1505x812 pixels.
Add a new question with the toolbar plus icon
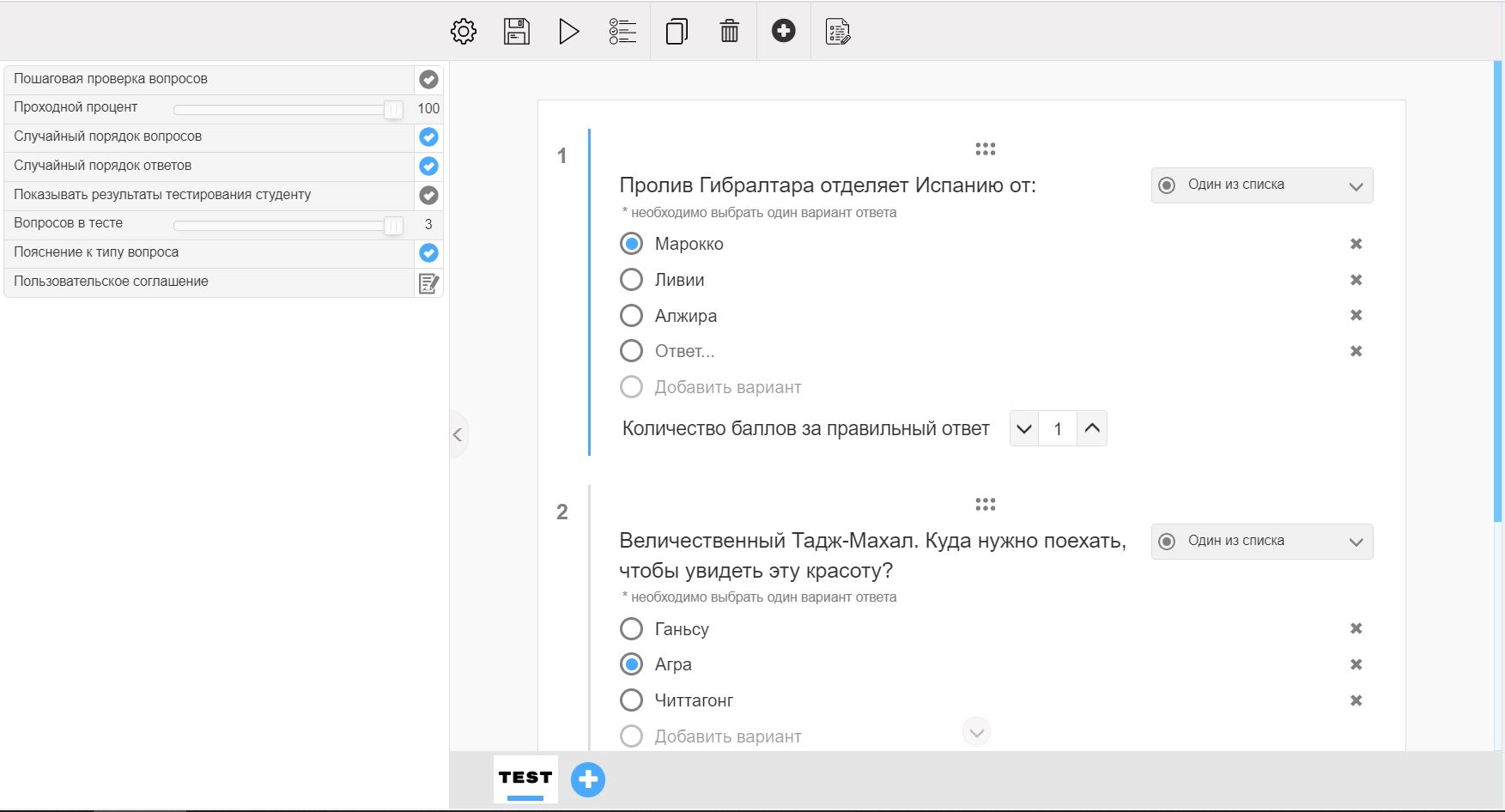tap(783, 32)
